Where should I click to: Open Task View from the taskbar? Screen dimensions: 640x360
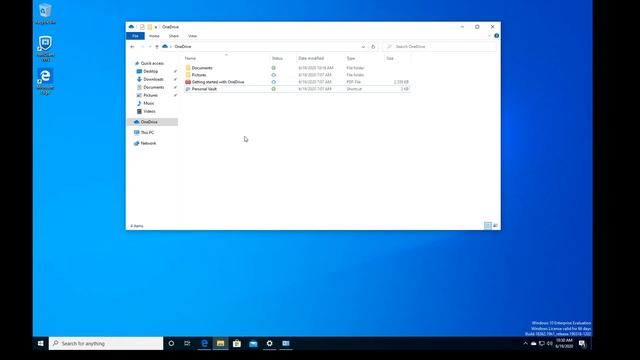coord(187,344)
